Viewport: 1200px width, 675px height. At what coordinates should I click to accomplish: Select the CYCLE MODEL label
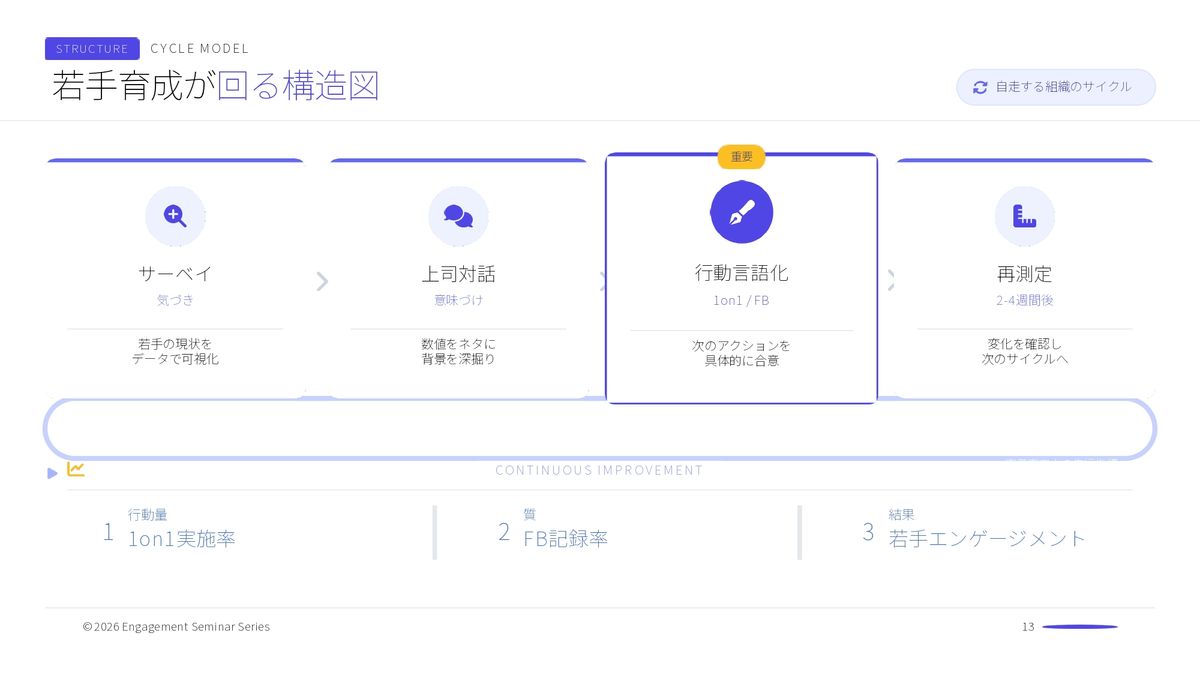tap(199, 48)
